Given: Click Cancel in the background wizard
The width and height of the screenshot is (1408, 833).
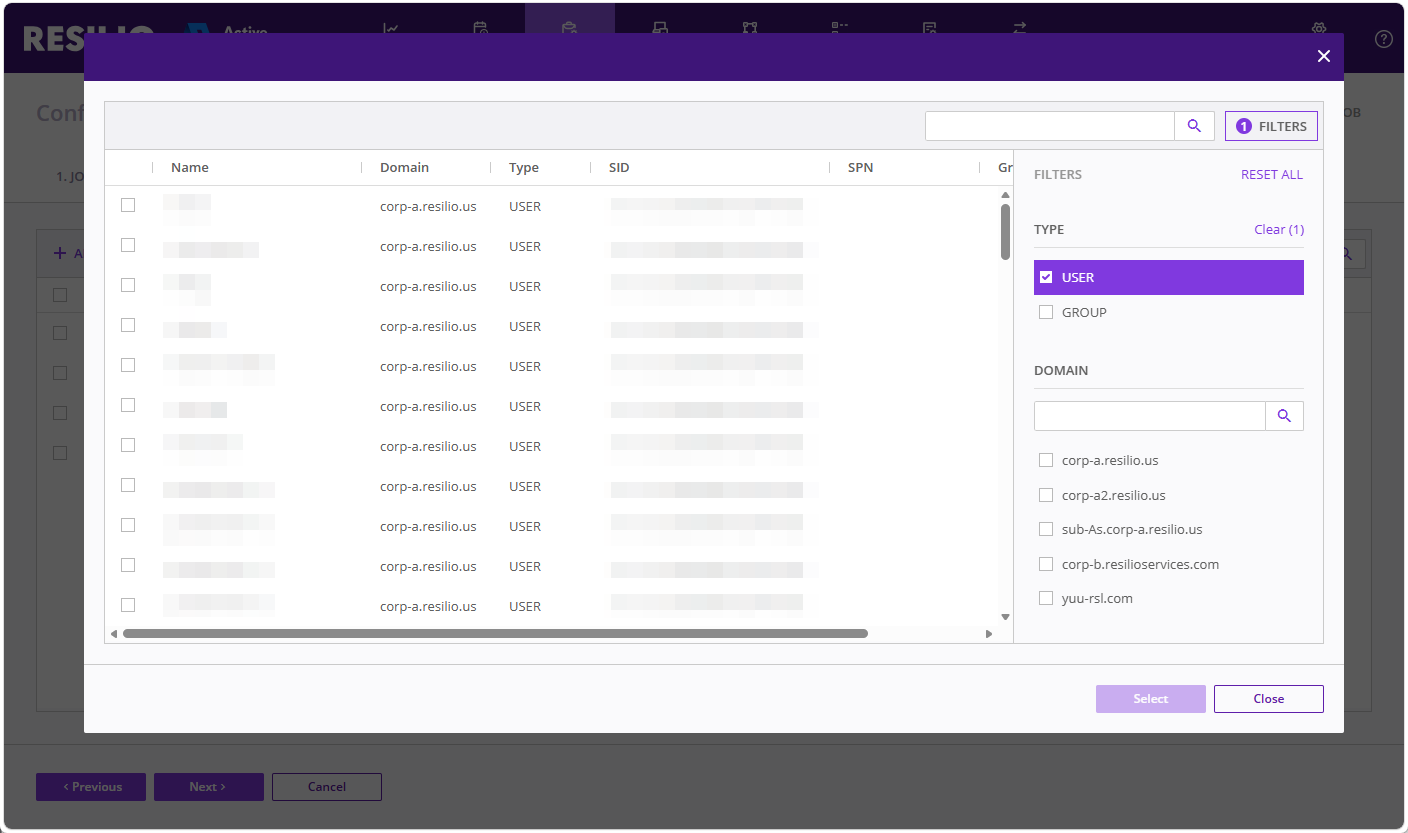Looking at the screenshot, I should point(327,787).
